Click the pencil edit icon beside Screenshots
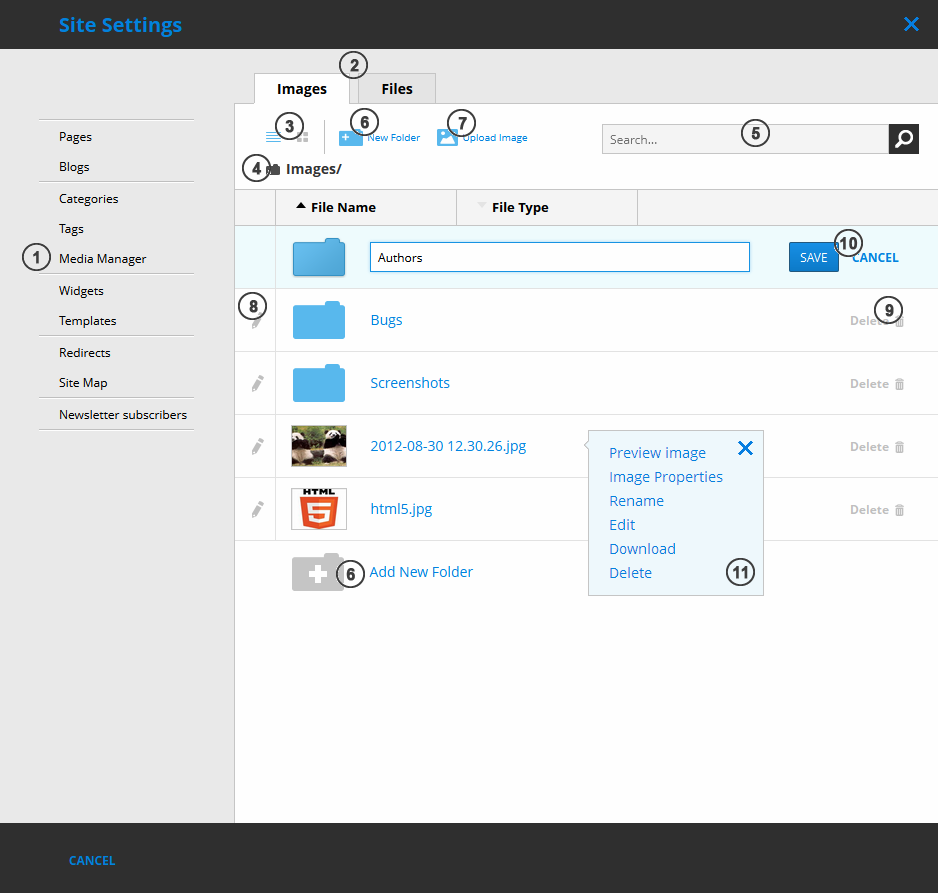This screenshot has width=938, height=893. click(257, 383)
